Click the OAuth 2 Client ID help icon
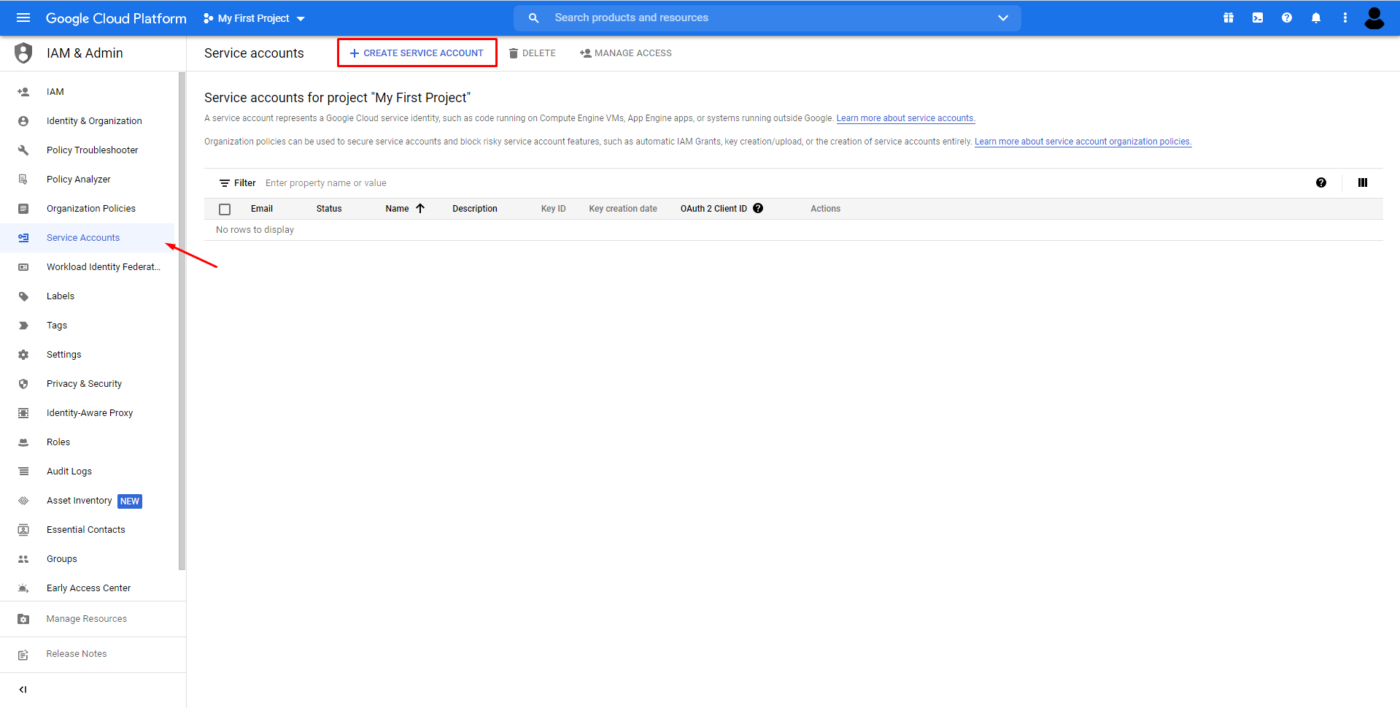This screenshot has width=1400, height=708. pyautogui.click(x=758, y=208)
